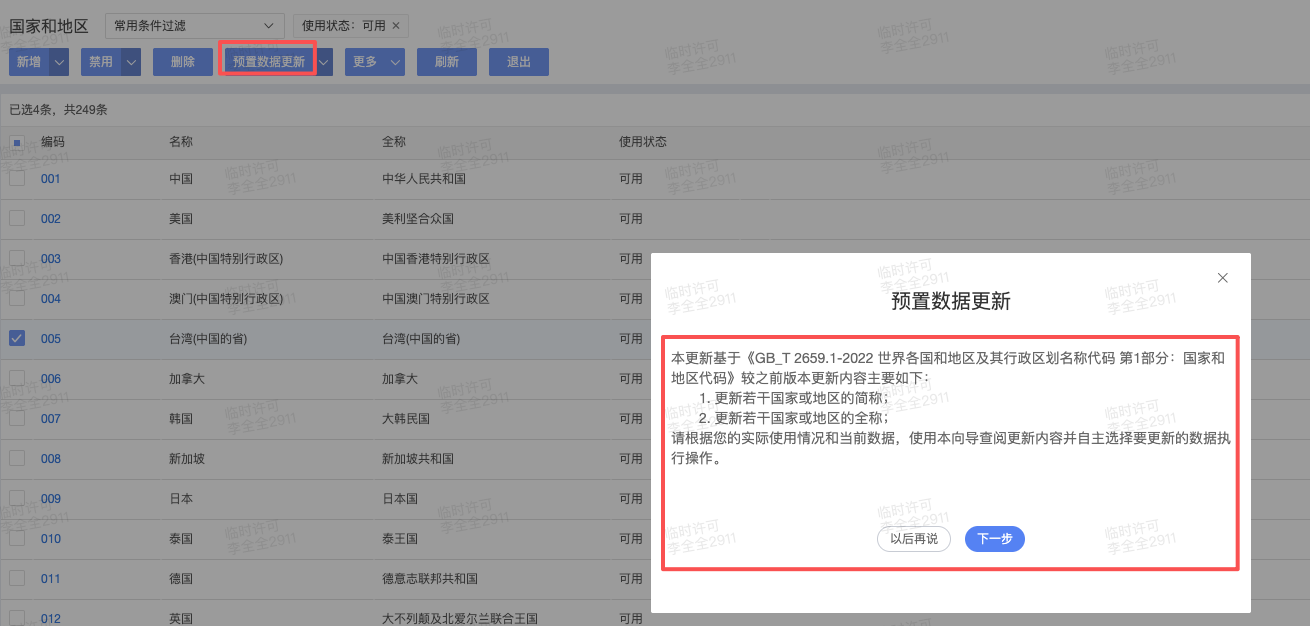
Task: Check the box for row 003 香港
Action: point(17,258)
